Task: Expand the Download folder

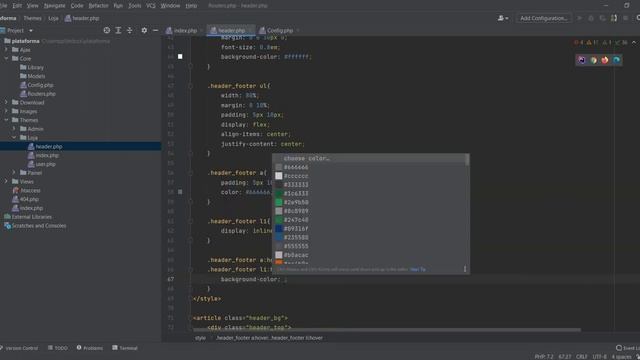Action: click(6, 102)
